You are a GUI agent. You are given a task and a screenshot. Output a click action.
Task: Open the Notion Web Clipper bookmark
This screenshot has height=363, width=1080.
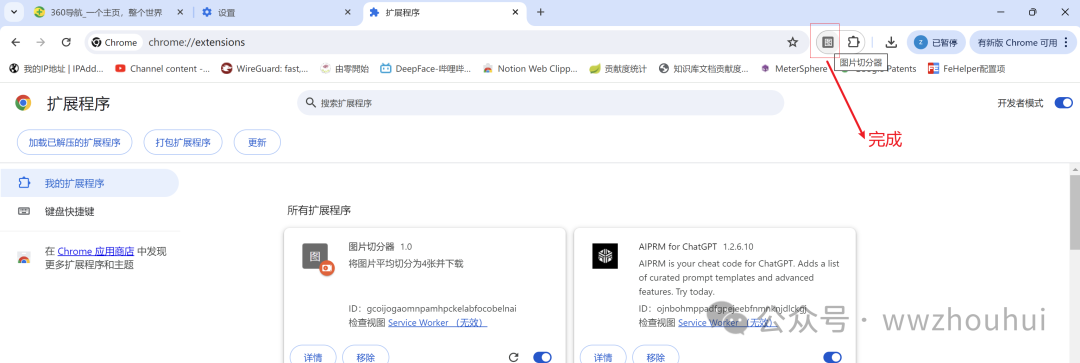click(x=530, y=68)
